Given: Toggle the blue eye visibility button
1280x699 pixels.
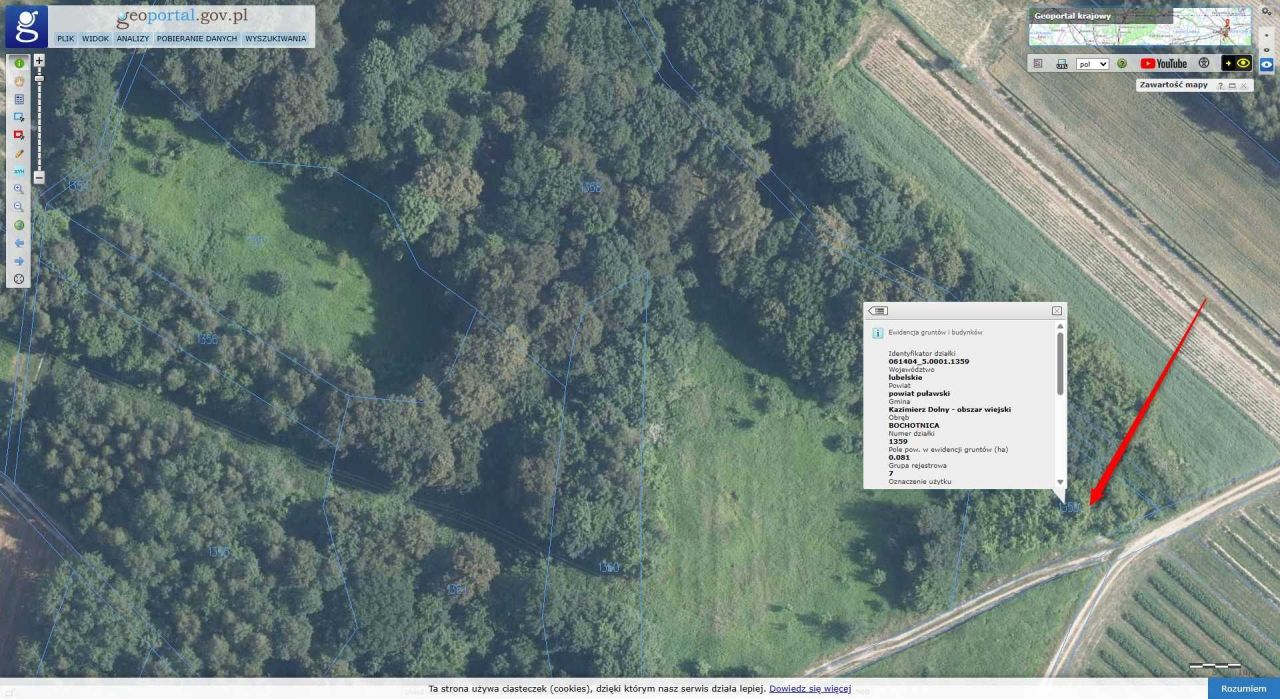Looking at the screenshot, I should tap(1267, 65).
